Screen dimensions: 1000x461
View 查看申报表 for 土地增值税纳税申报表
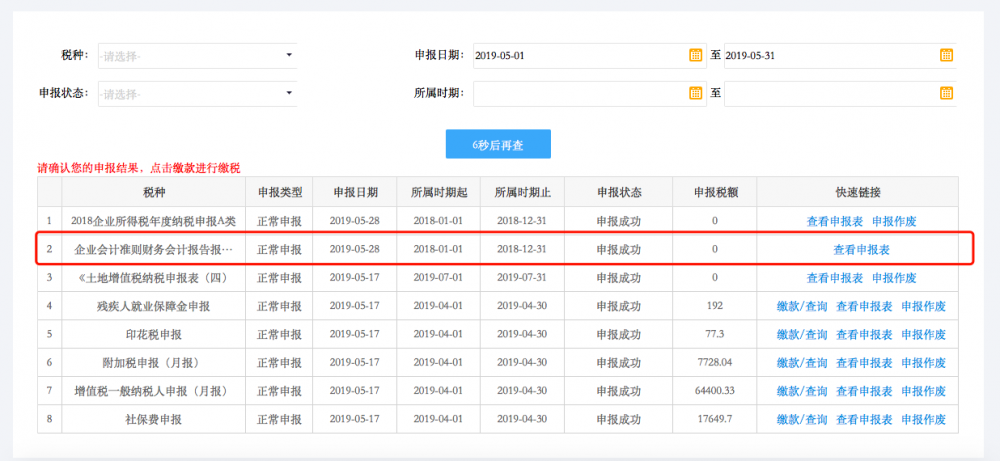click(x=835, y=277)
